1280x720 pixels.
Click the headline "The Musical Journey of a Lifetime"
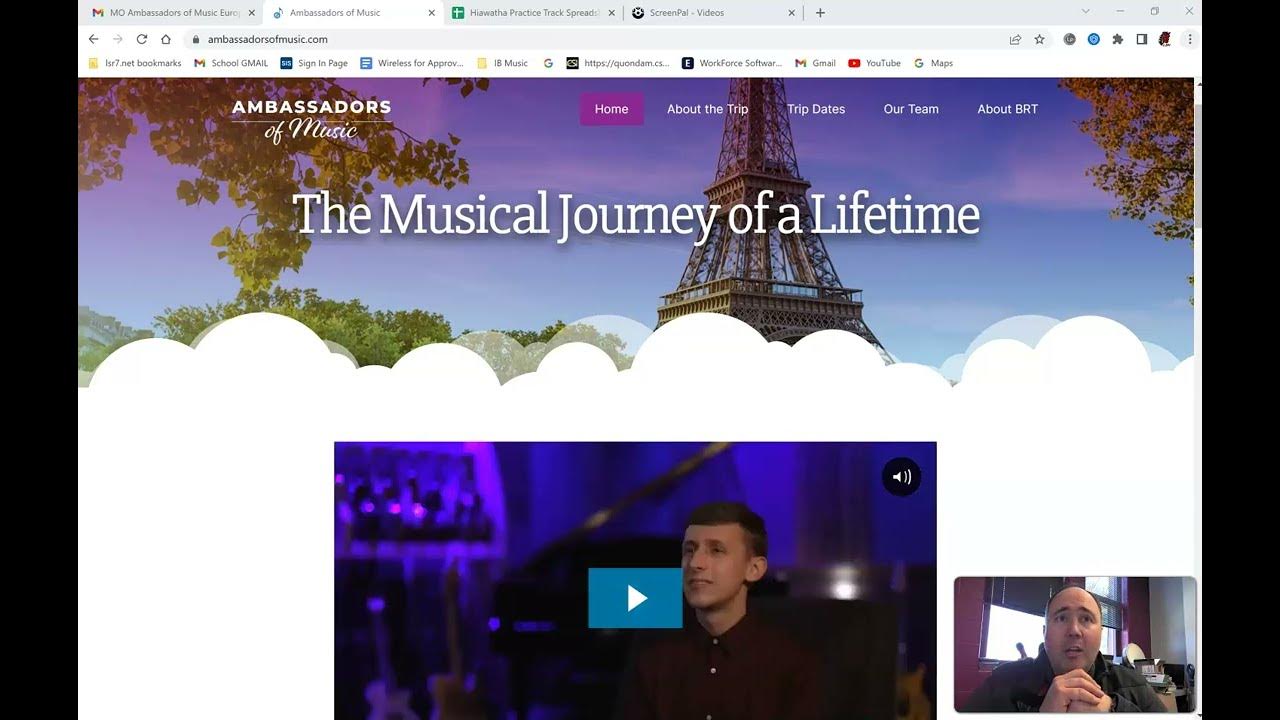(x=635, y=214)
